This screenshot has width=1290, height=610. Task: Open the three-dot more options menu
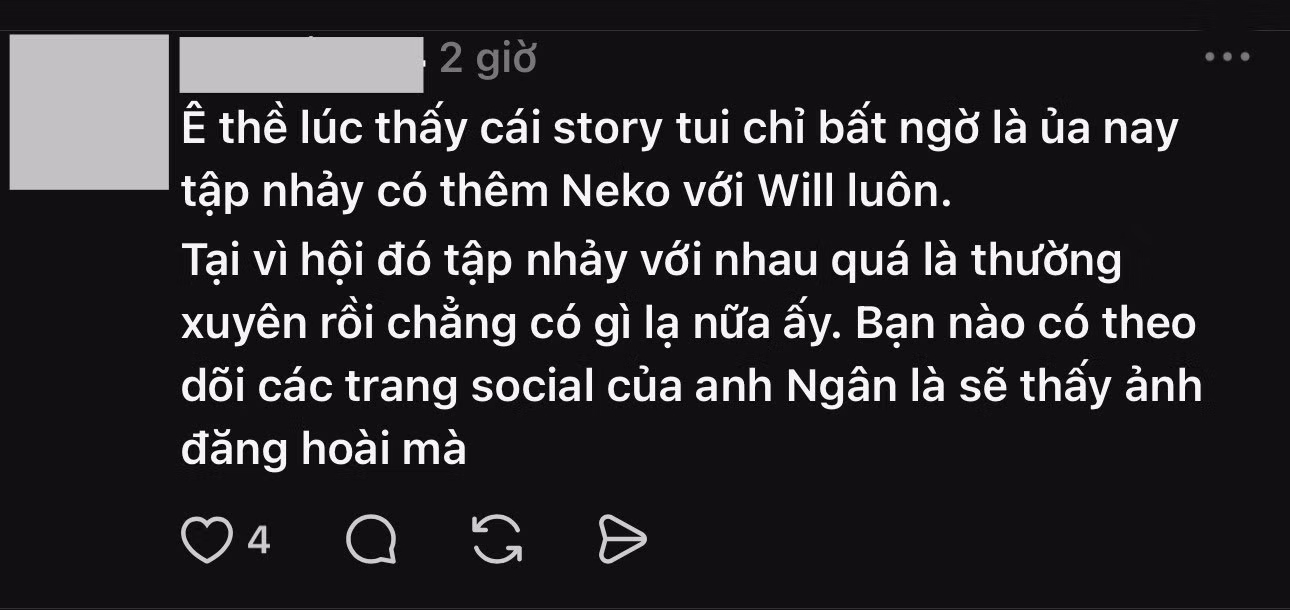click(1228, 57)
